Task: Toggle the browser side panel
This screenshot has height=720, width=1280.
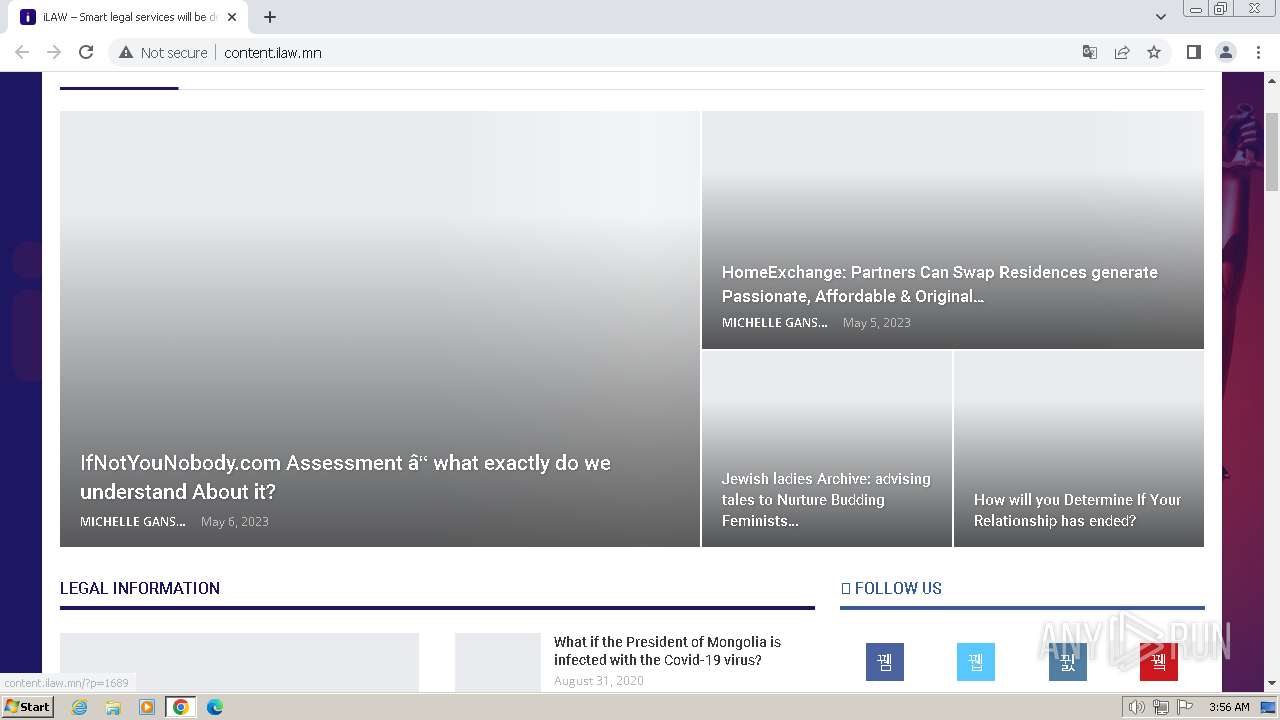Action: point(1193,52)
